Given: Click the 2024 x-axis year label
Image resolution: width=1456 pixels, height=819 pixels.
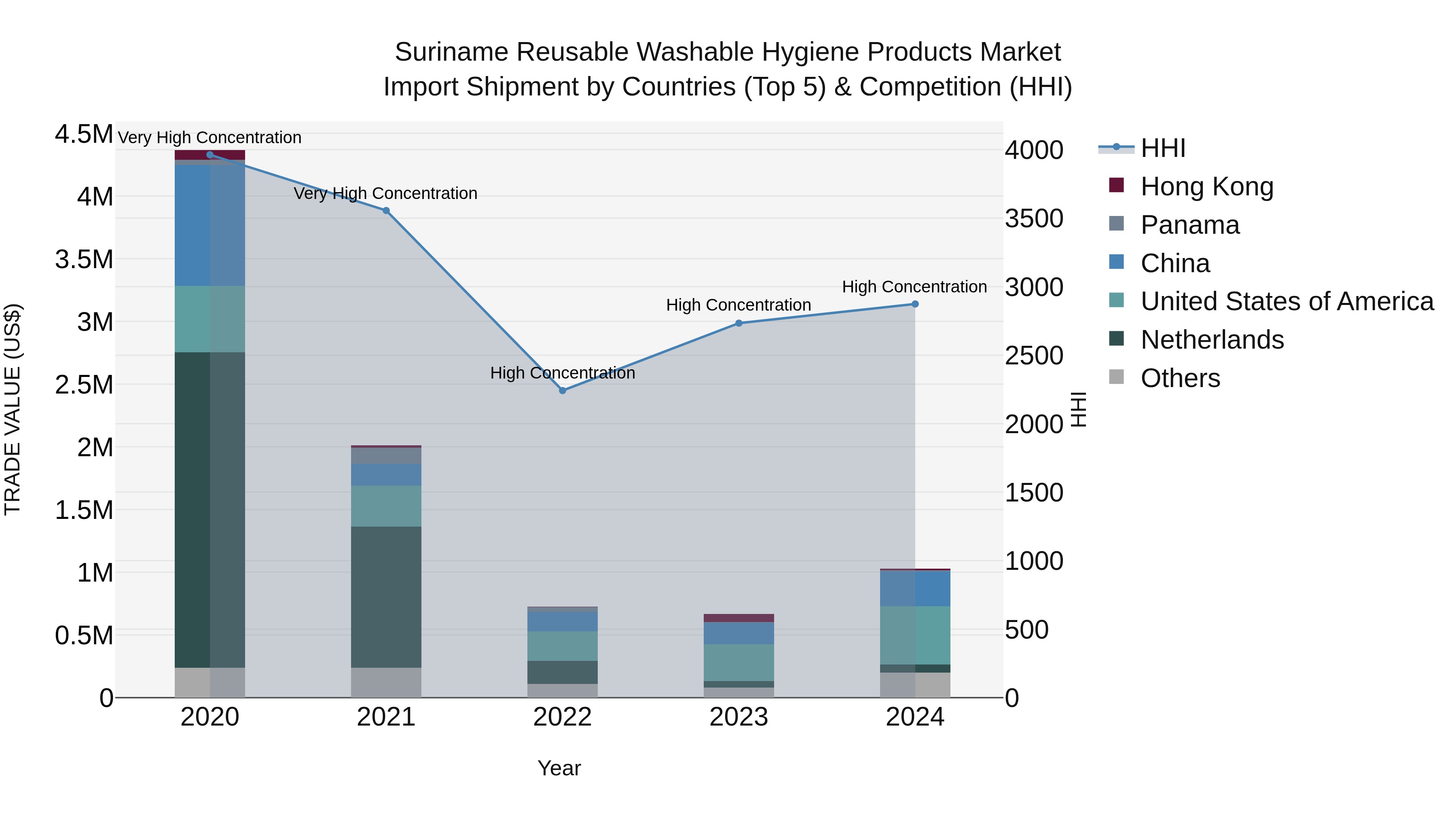Looking at the screenshot, I should [915, 717].
